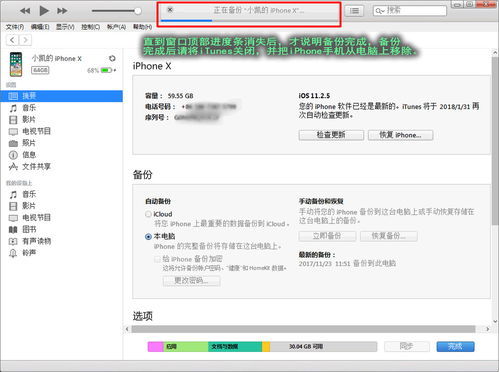Click the 同步 button
The width and height of the screenshot is (499, 372).
(x=407, y=347)
